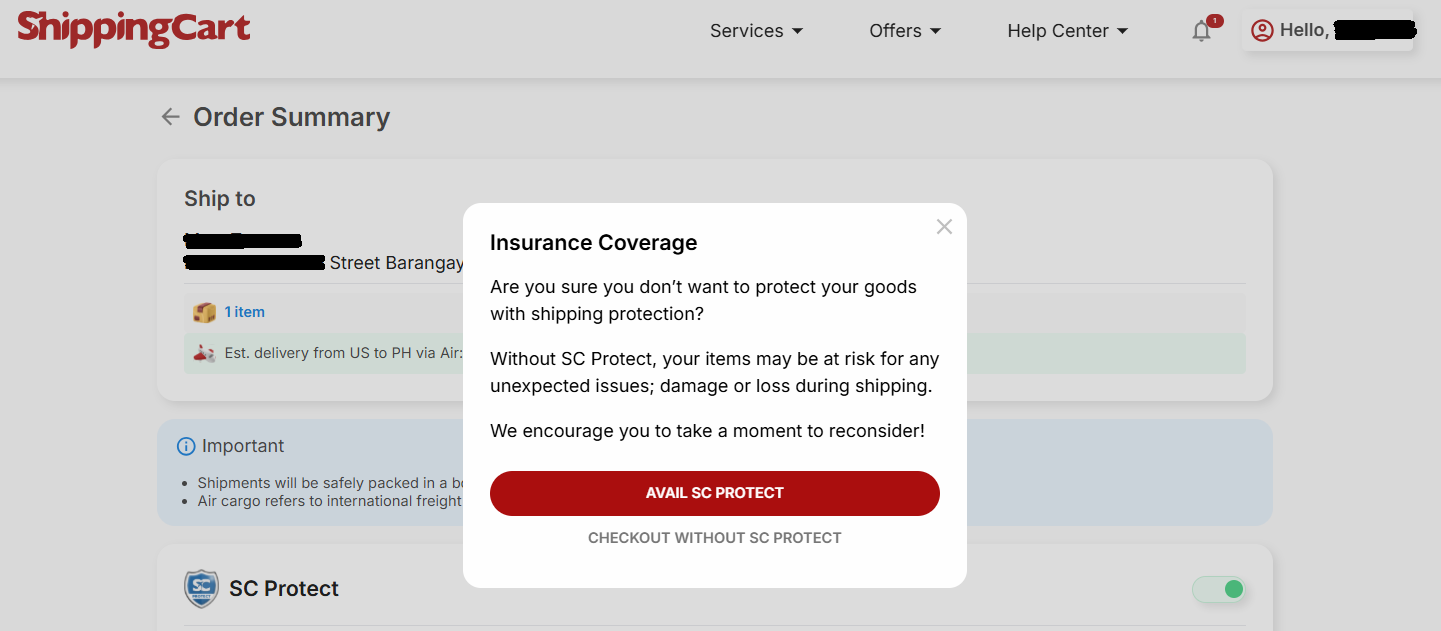Go back using Order Summary arrow
Viewport: 1441px width, 631px height.
point(171,117)
